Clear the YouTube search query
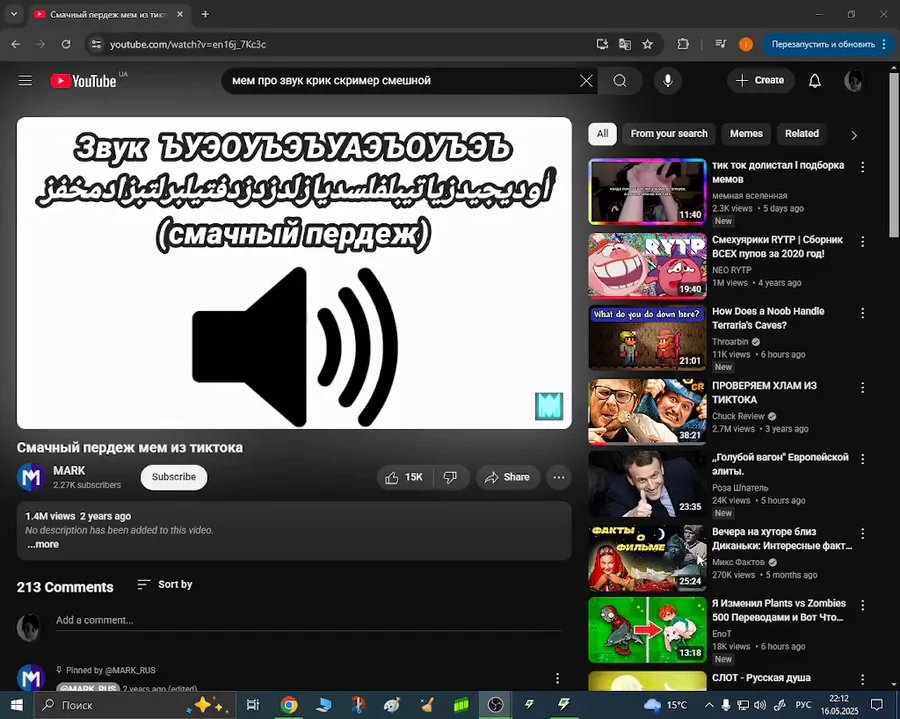 point(586,81)
